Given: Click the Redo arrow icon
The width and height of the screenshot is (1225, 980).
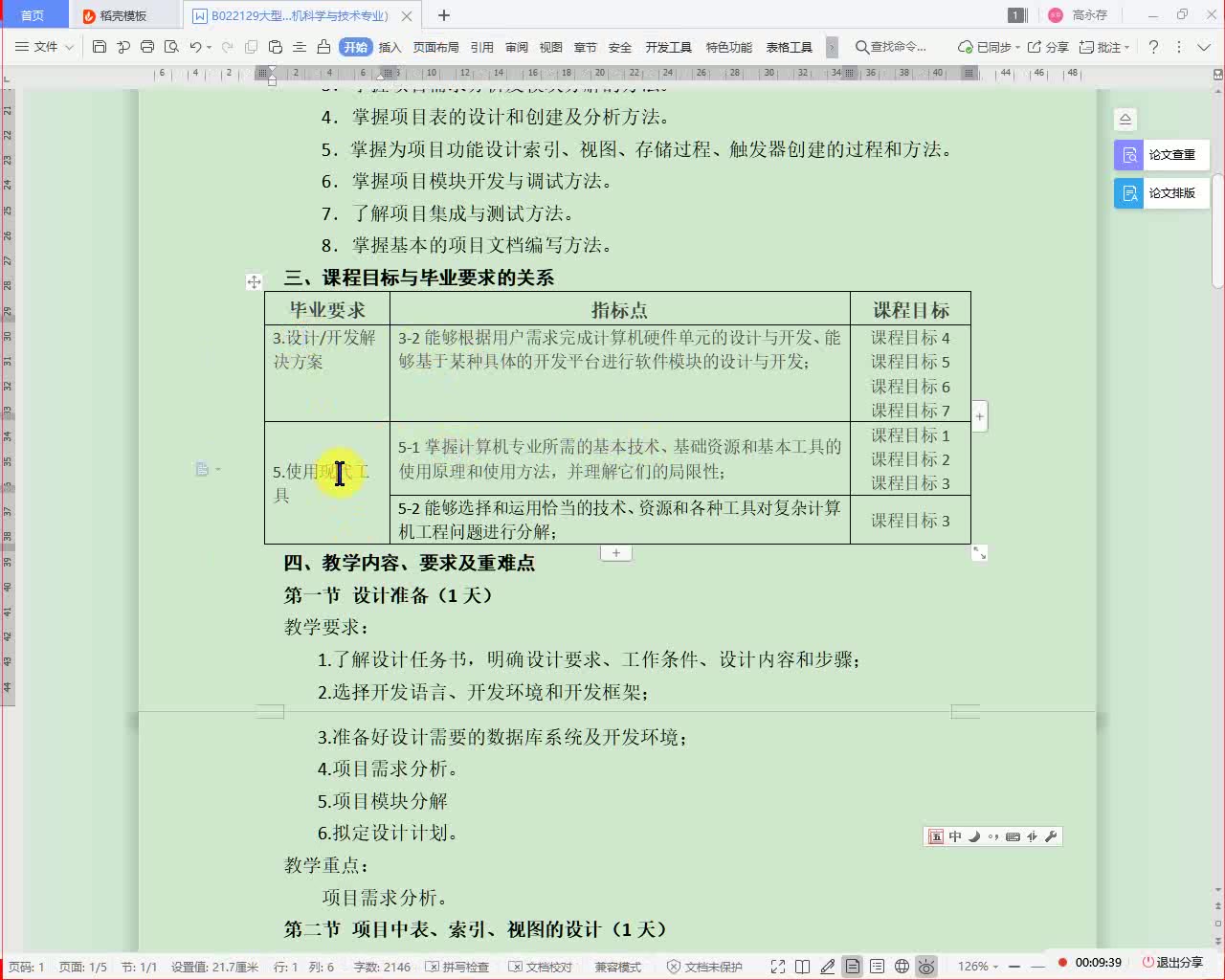Looking at the screenshot, I should pyautogui.click(x=227, y=47).
